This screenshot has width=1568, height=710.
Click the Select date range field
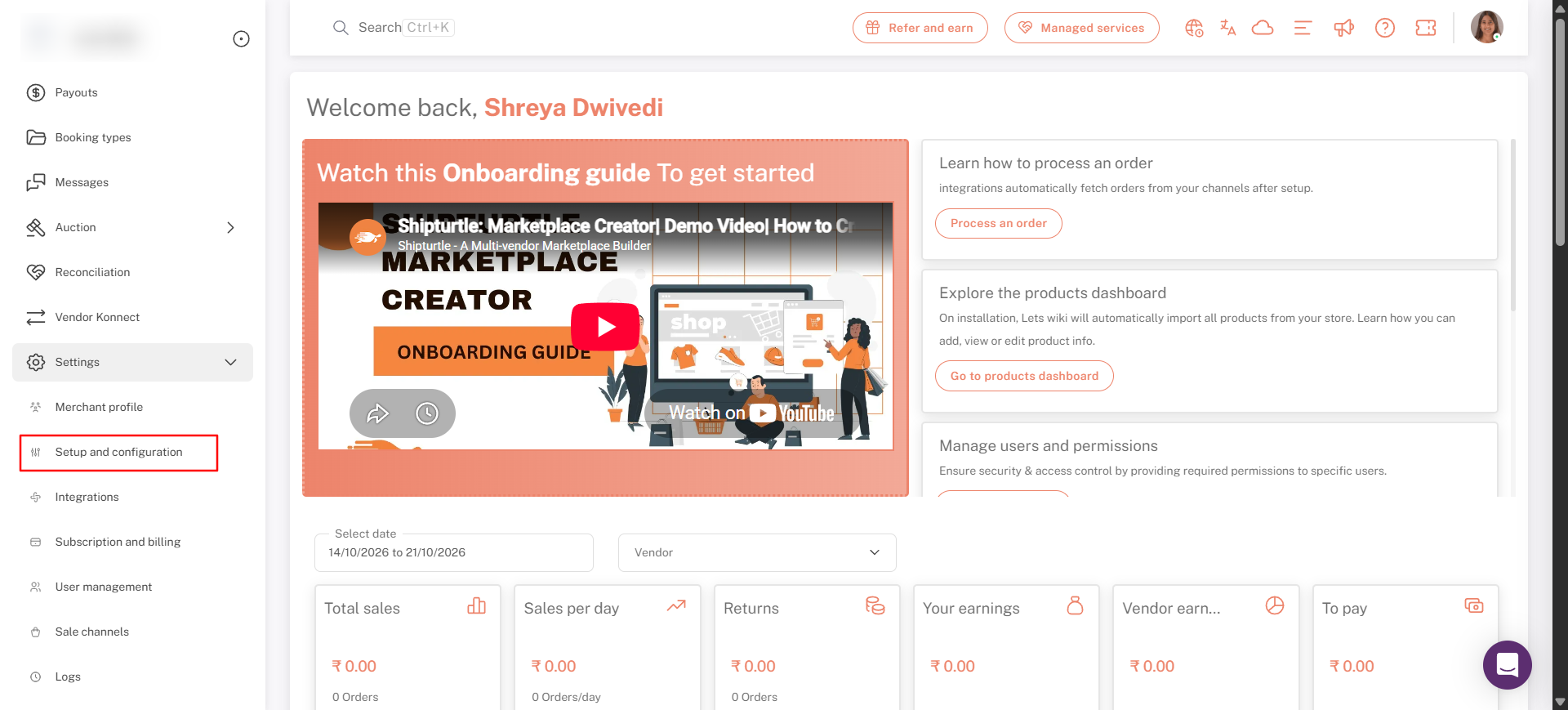coord(454,553)
